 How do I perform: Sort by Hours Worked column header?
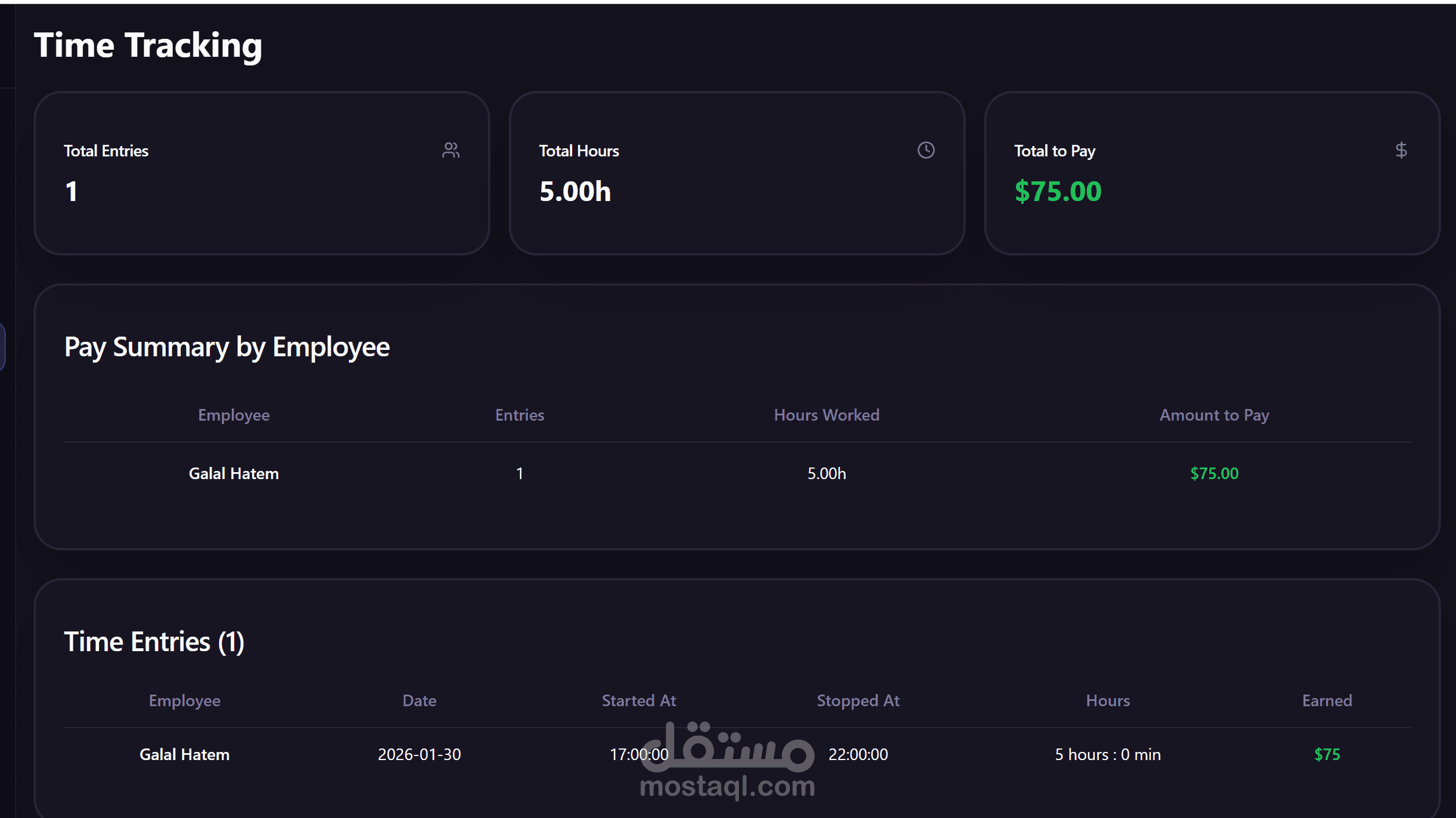tap(827, 415)
